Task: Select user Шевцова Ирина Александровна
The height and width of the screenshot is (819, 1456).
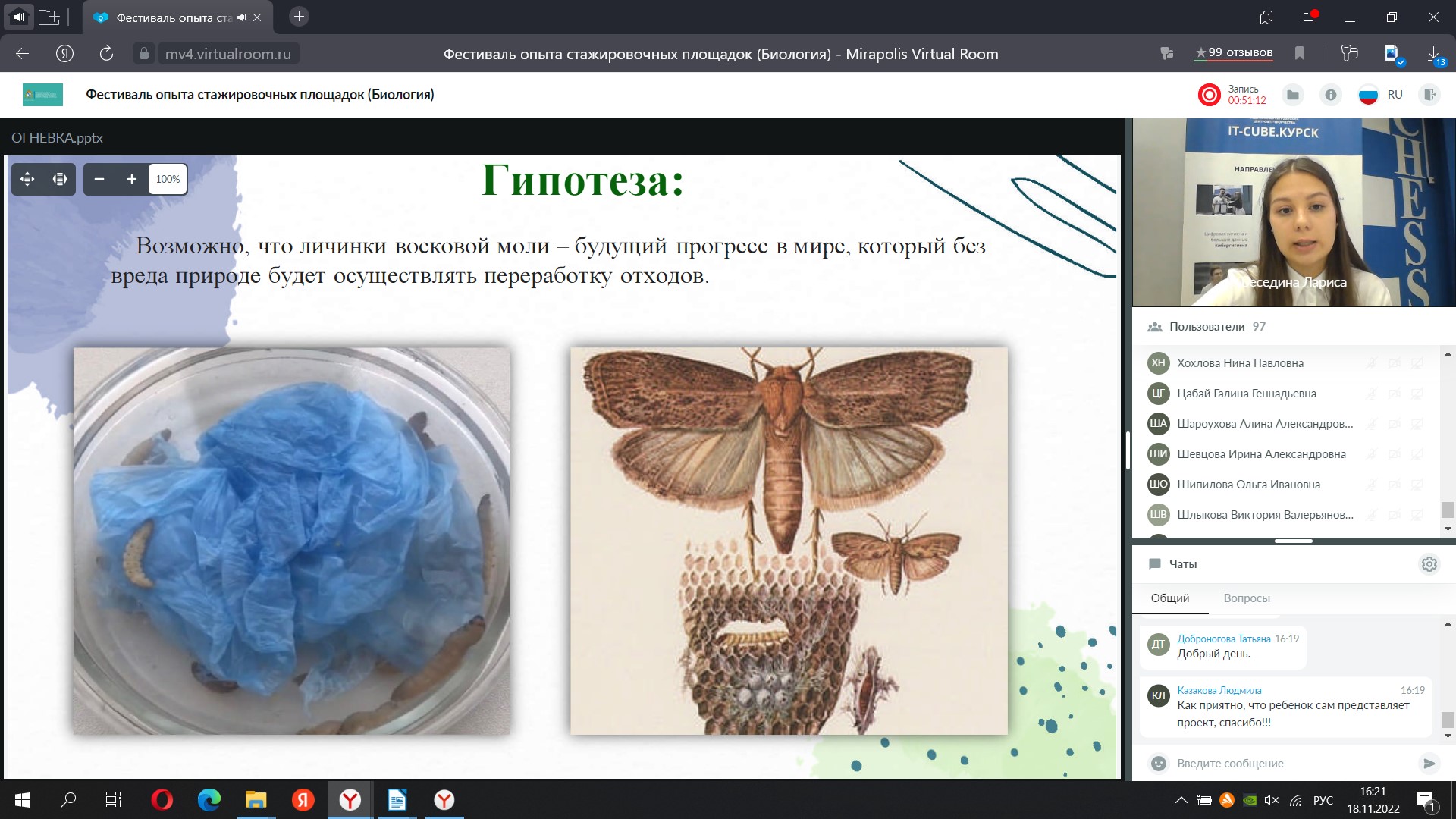Action: pos(1261,454)
